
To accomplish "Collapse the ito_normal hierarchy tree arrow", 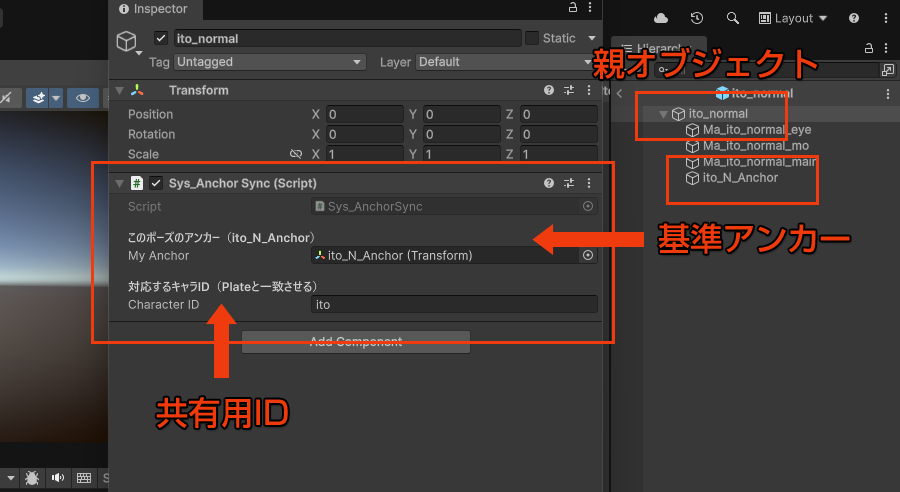I will pyautogui.click(x=662, y=114).
